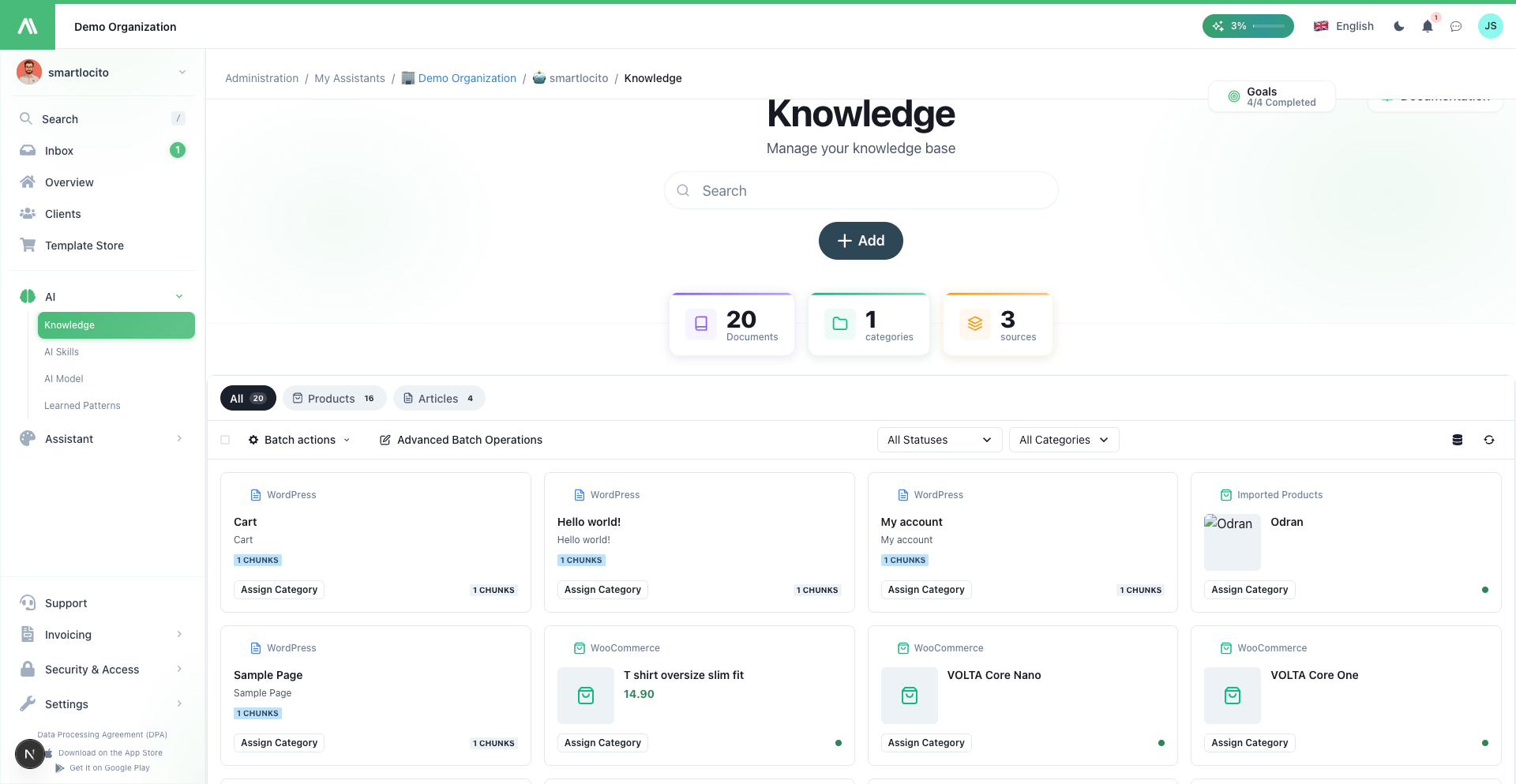Open notifications via the bell icon
Viewport: 1516px width, 784px height.
click(1427, 26)
